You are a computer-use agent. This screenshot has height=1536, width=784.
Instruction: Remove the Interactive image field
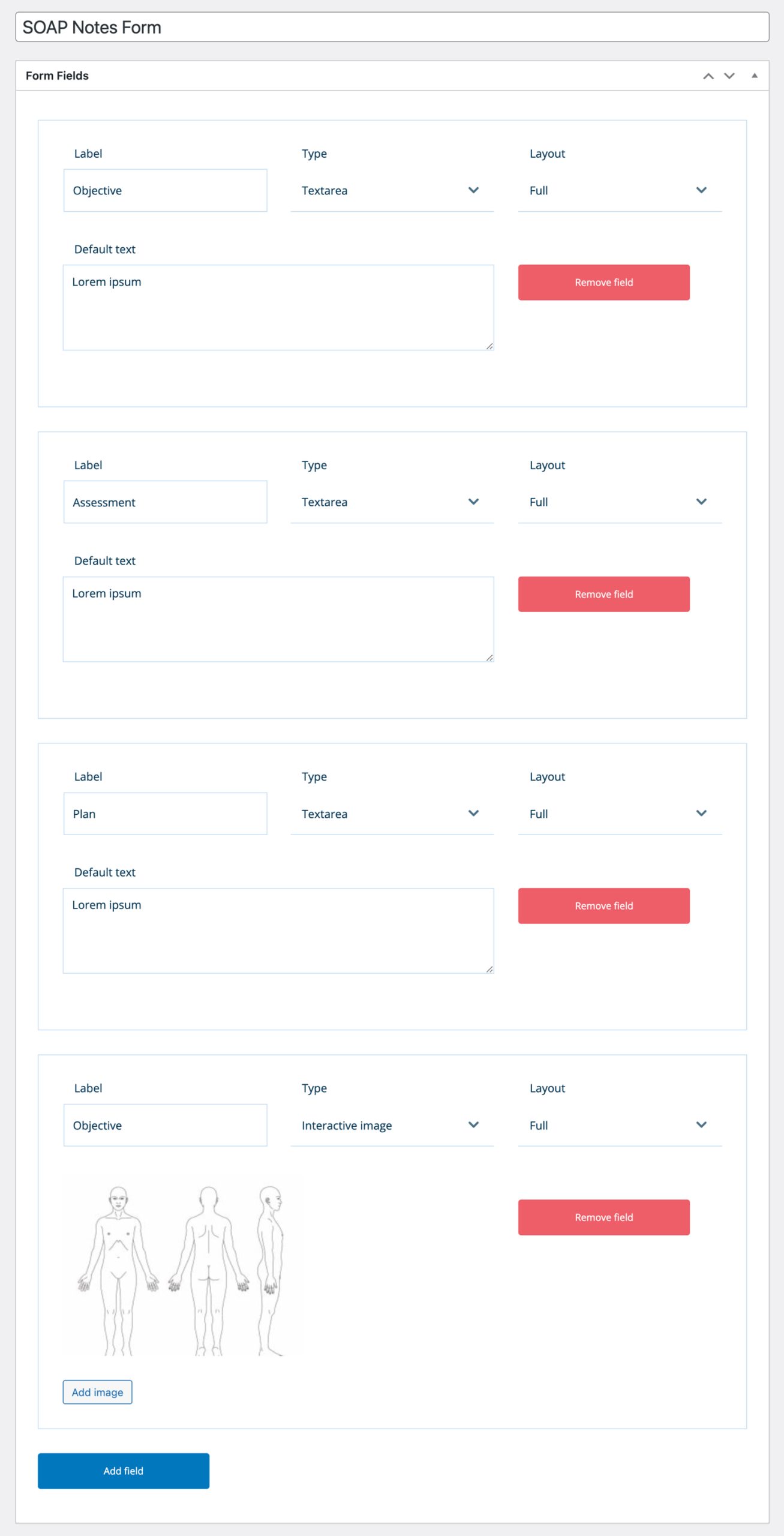tap(603, 1217)
